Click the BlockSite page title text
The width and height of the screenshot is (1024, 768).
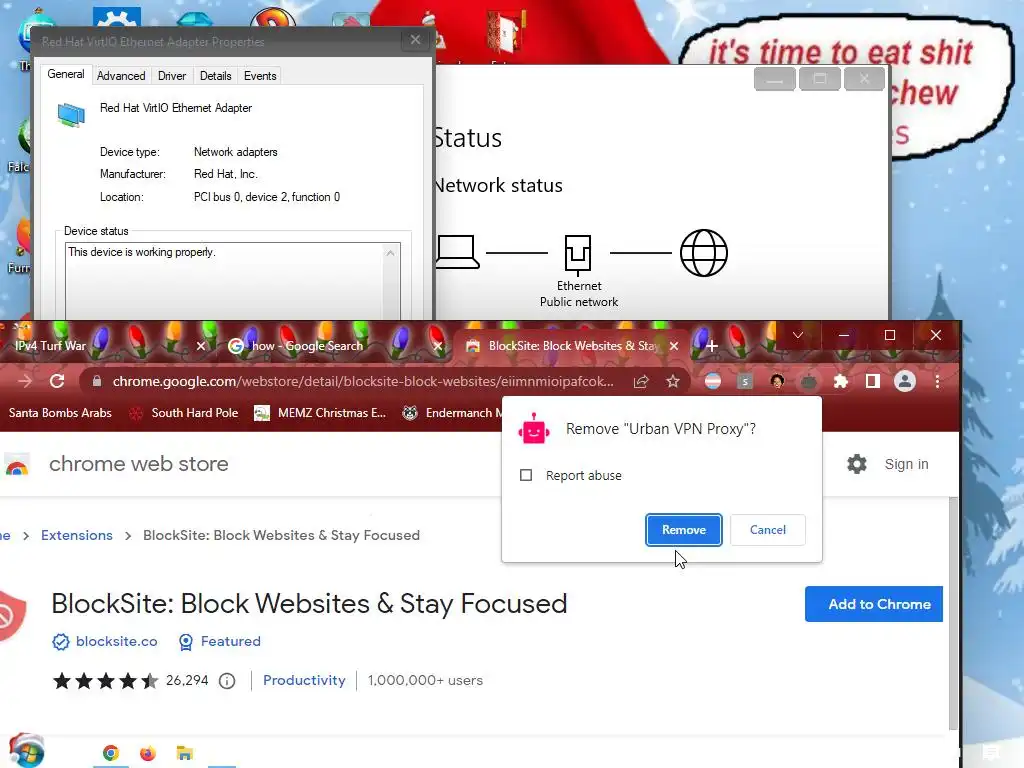pyautogui.click(x=309, y=604)
